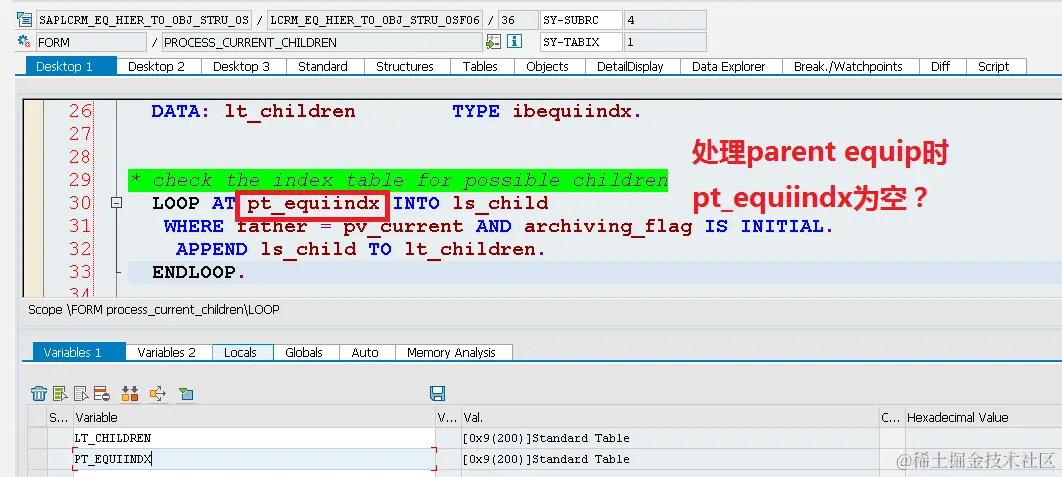Screen dimensions: 1062x477
Task: Open the Data Explorer tab
Action: pos(730,66)
